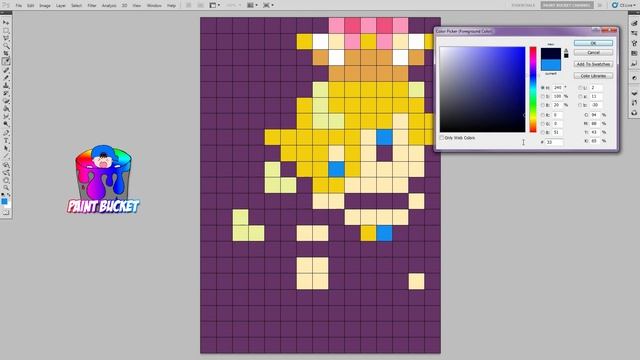This screenshot has width=640, height=360.
Task: Select the Horizontal Type tool
Action: [6, 140]
